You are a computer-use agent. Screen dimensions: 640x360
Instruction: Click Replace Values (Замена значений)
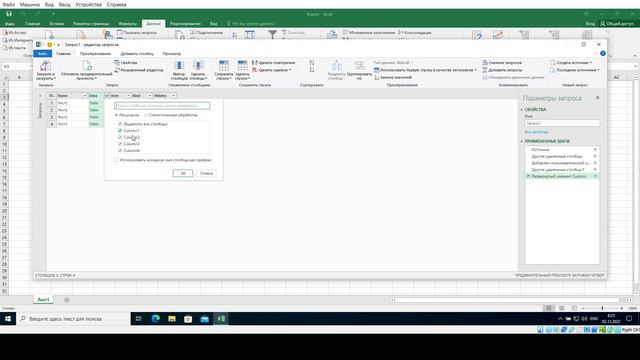[393, 77]
